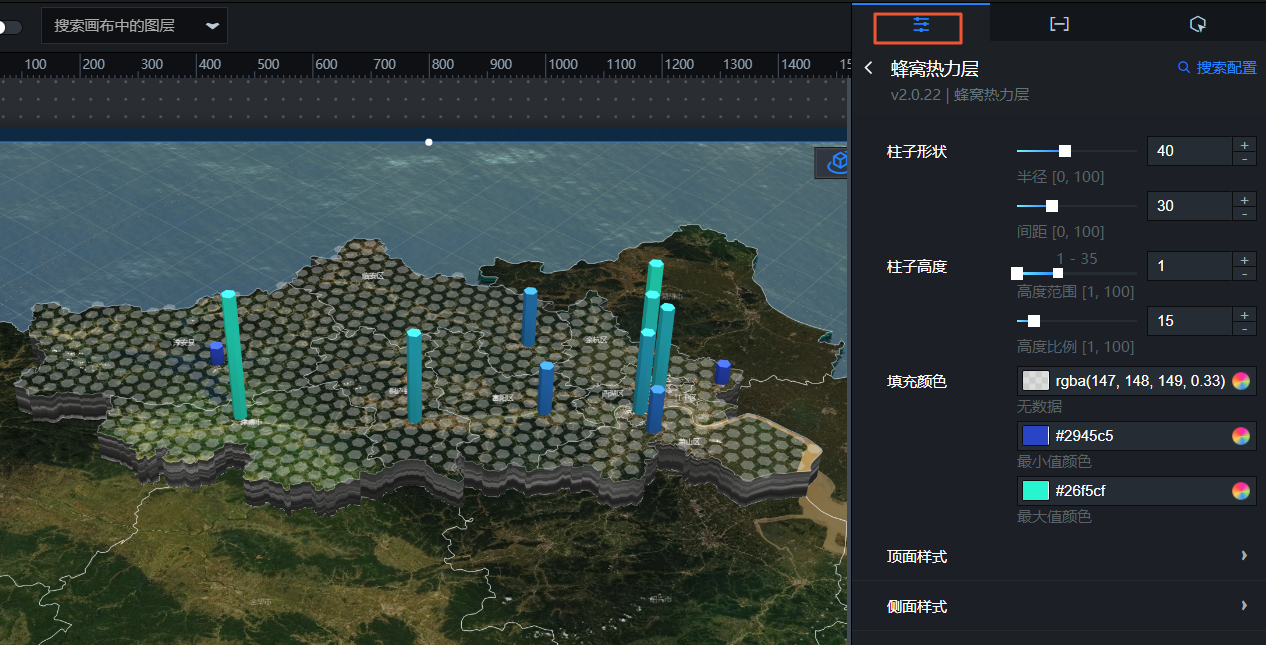This screenshot has height=645, width=1266.
Task: Increase height ratio with the plus stepper
Action: (x=1244, y=314)
